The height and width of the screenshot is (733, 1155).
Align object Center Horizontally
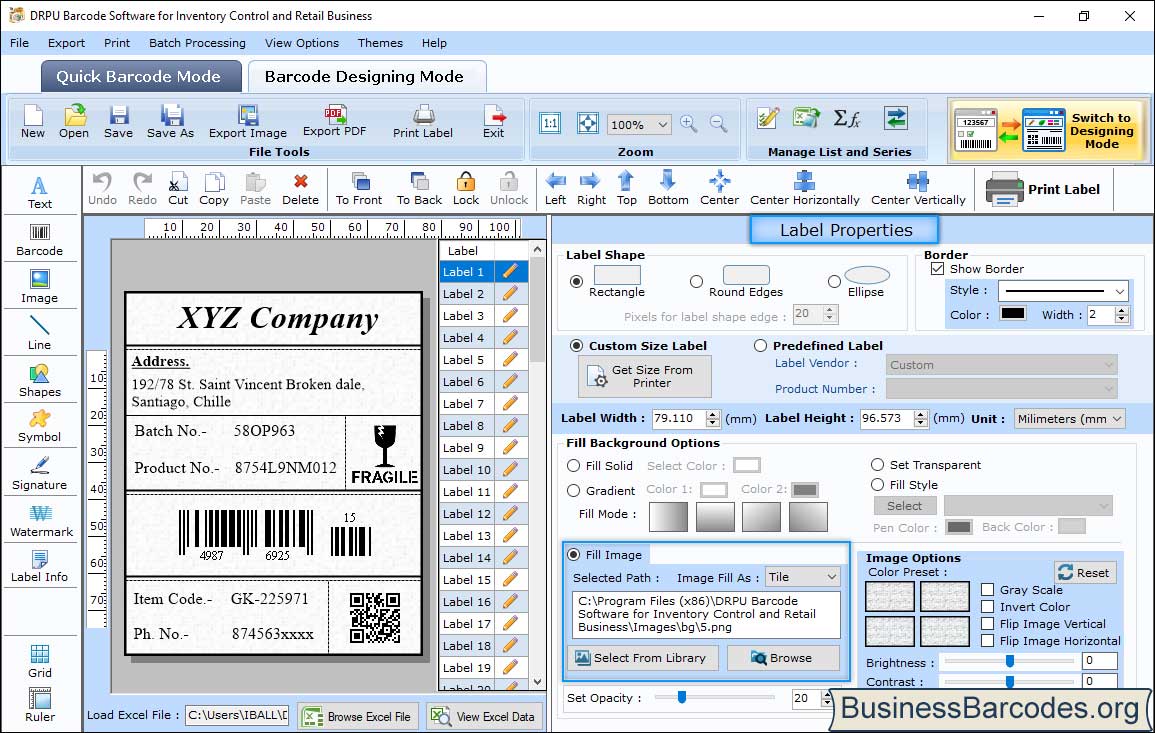coord(804,189)
